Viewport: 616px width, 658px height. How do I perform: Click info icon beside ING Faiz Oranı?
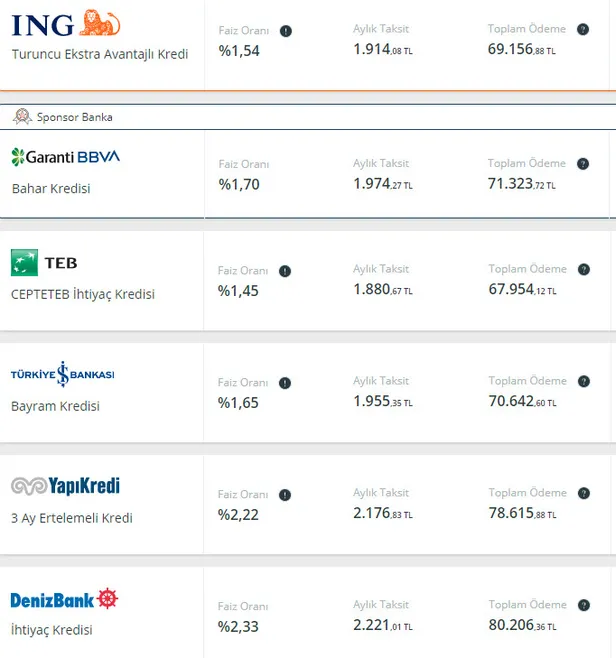(285, 31)
